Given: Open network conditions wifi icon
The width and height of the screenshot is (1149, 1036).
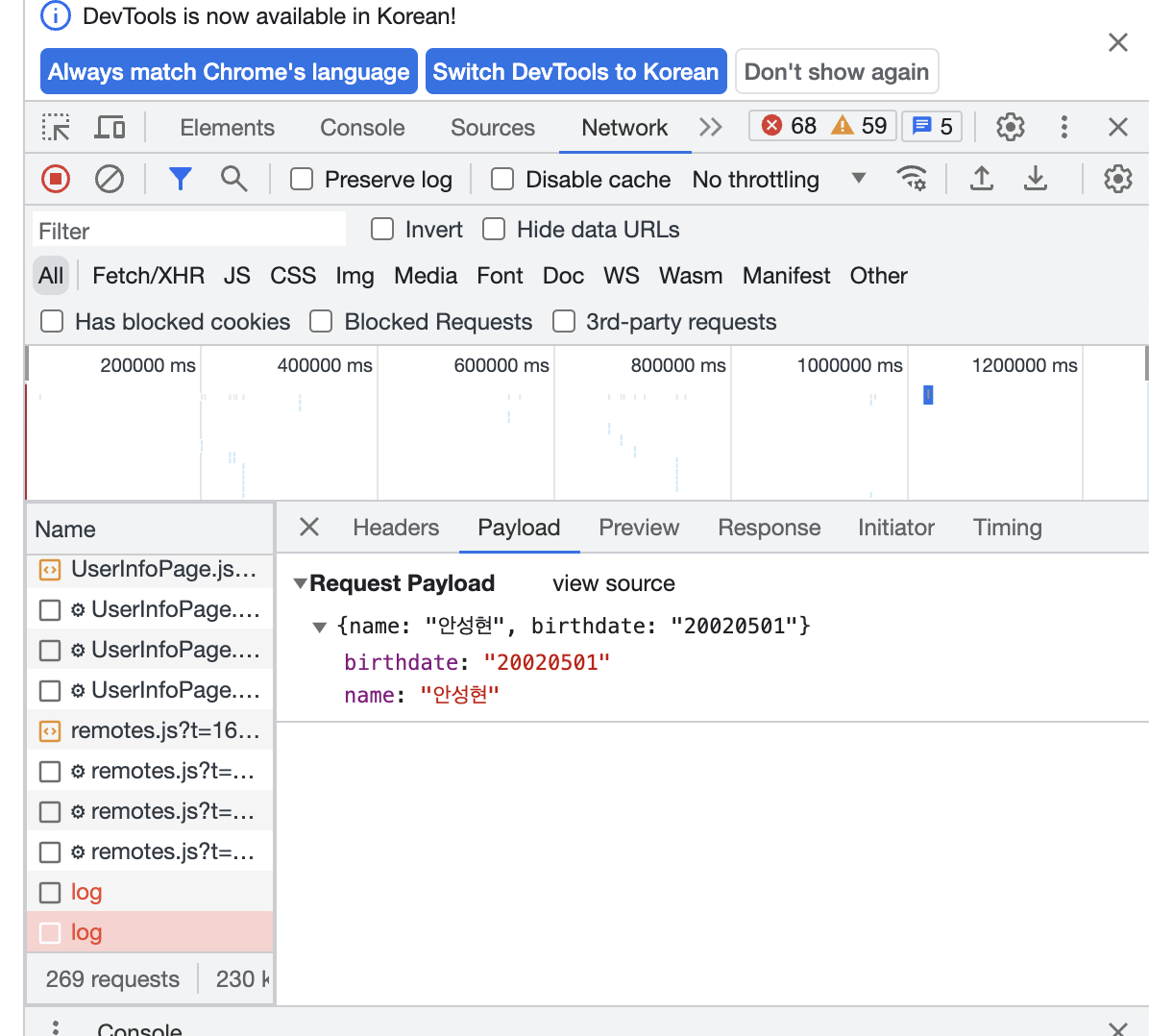Looking at the screenshot, I should pos(912,179).
